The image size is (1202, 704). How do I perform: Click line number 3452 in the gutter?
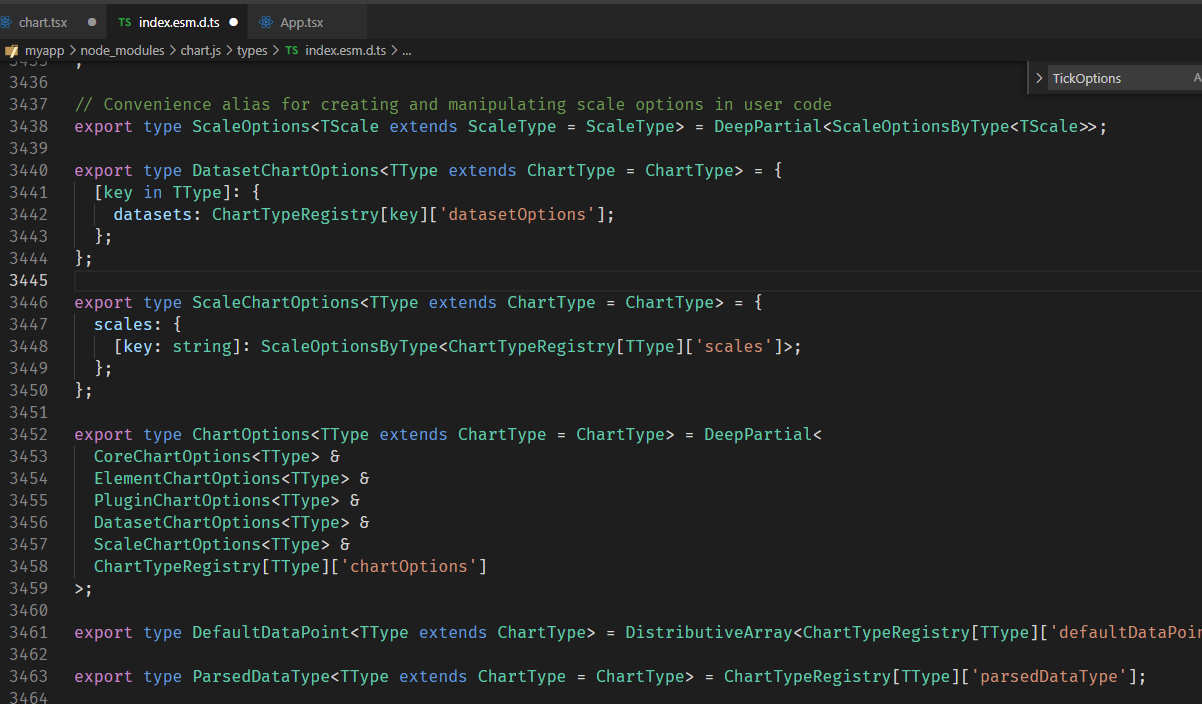28,434
